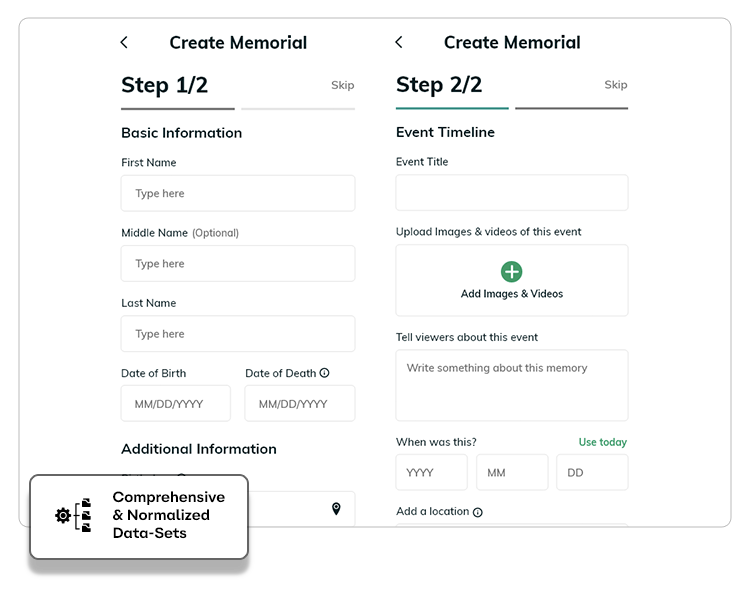Screen dimensions: 750x600
Task: Select the Date of Birth field
Action: (176, 404)
